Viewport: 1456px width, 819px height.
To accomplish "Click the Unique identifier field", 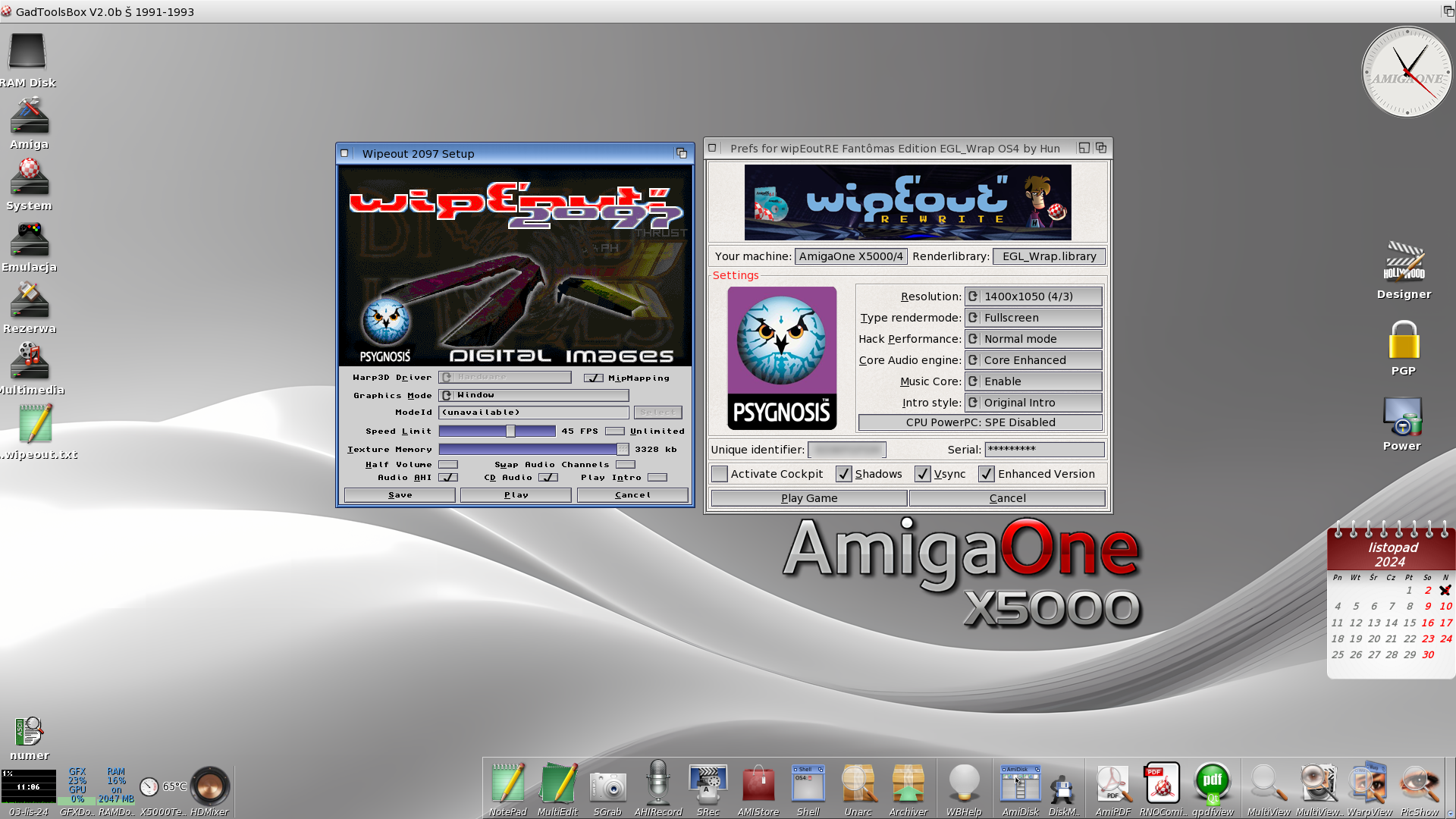I will pos(847,450).
